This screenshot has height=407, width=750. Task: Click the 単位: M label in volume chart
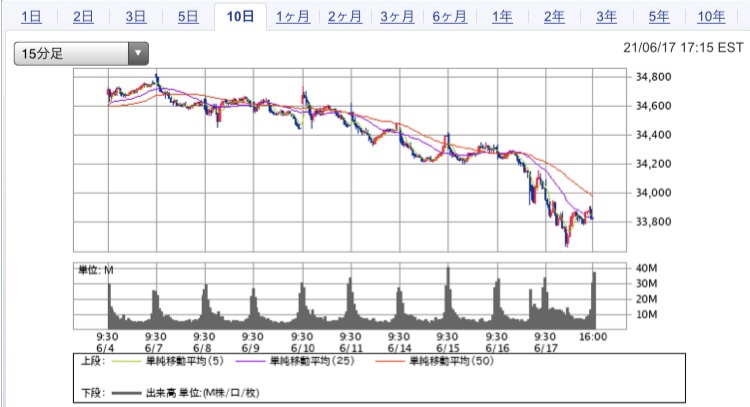click(96, 270)
